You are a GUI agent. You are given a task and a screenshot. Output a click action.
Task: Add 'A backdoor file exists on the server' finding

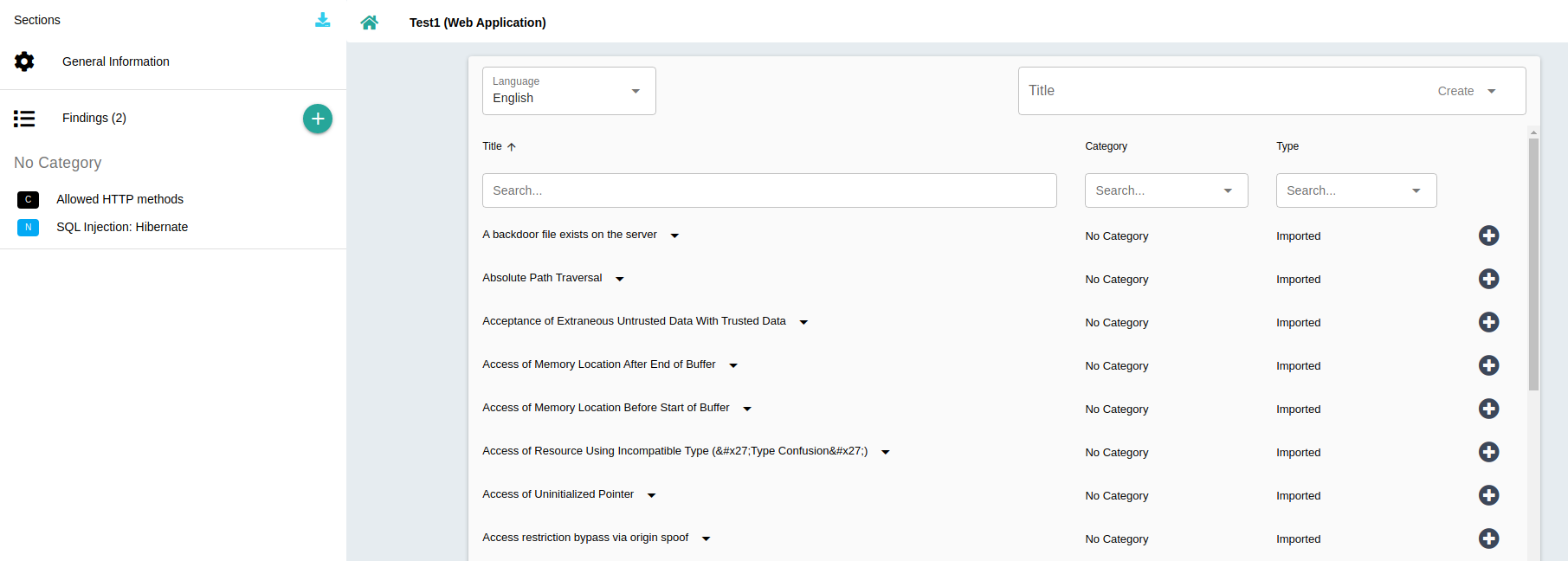(1488, 235)
